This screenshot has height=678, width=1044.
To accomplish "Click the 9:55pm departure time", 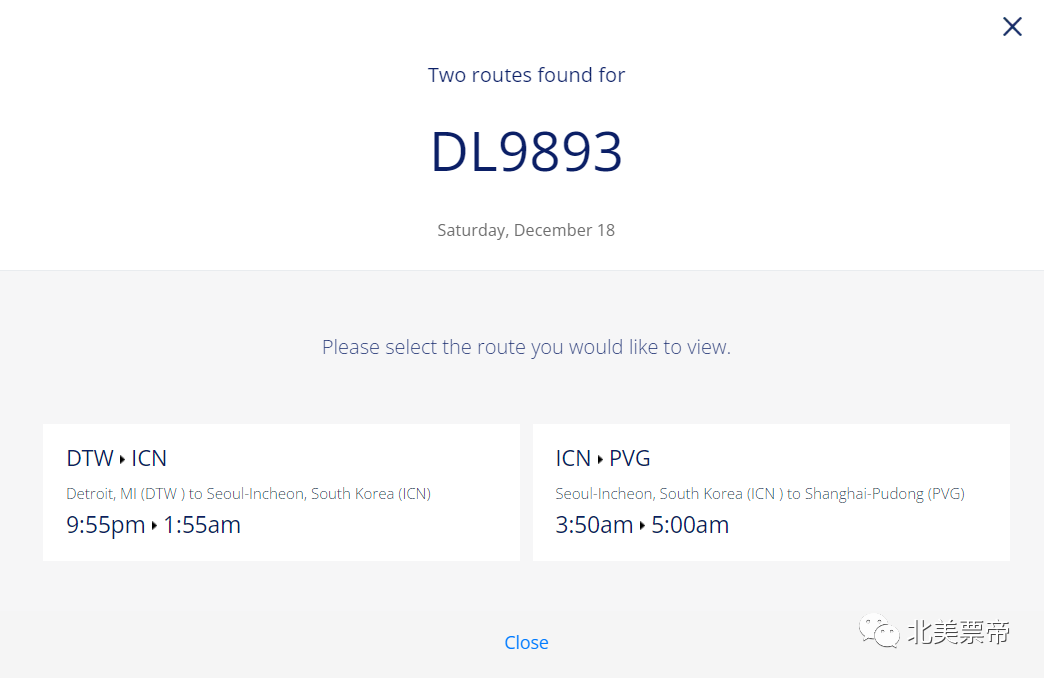I will [105, 525].
